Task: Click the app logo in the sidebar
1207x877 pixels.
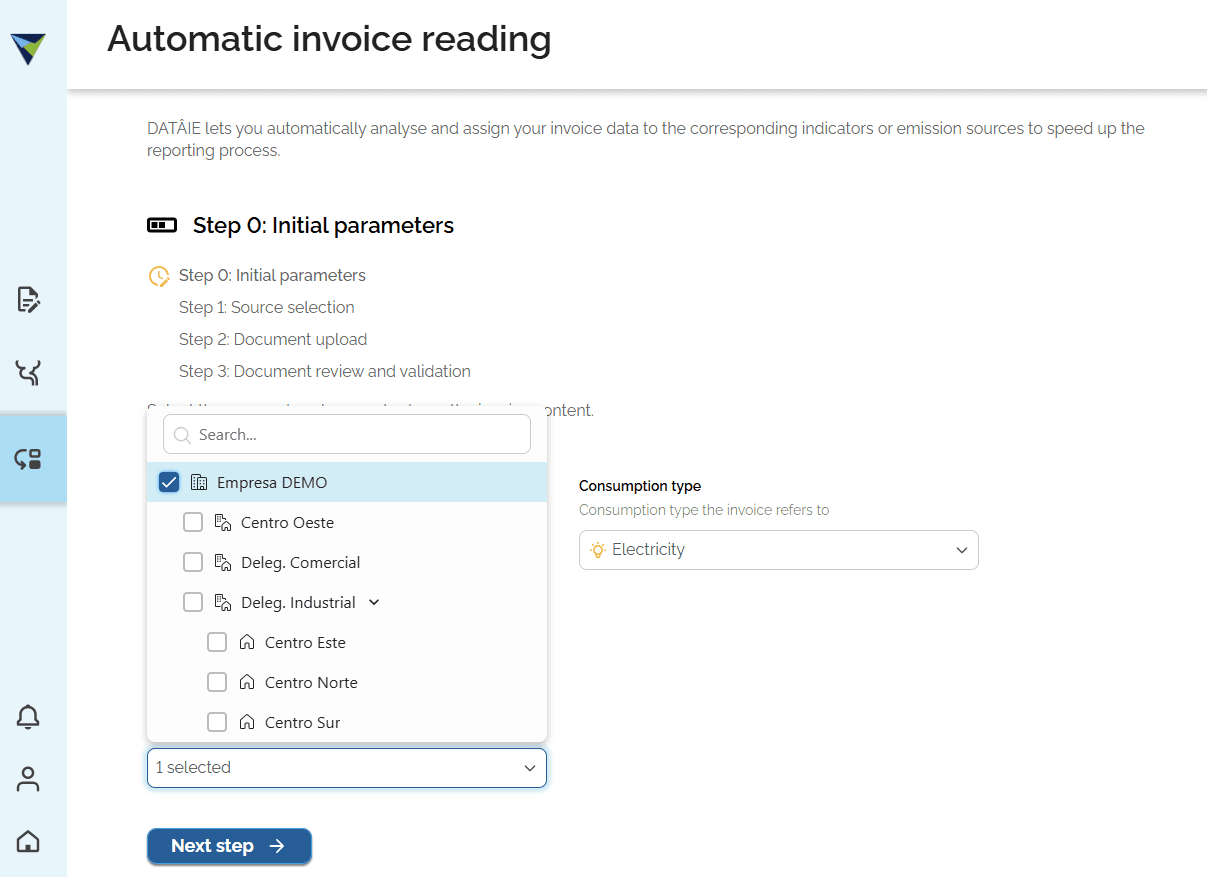Action: click(x=28, y=48)
